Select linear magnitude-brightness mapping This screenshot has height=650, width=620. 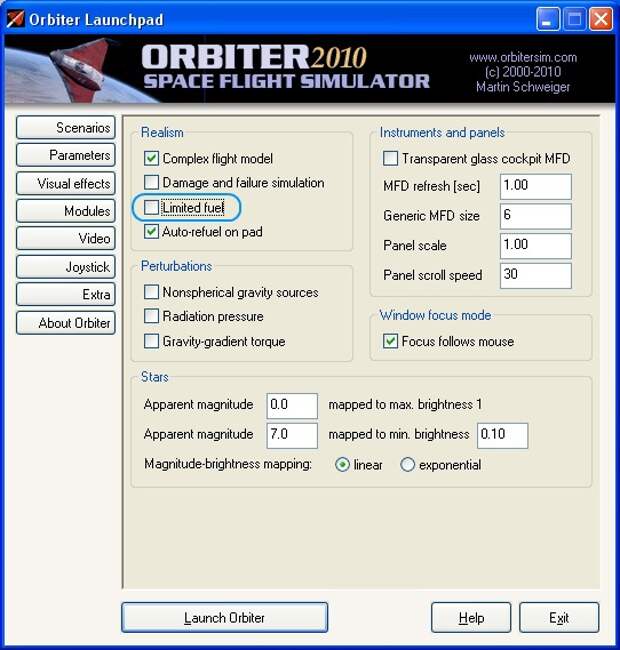342,465
